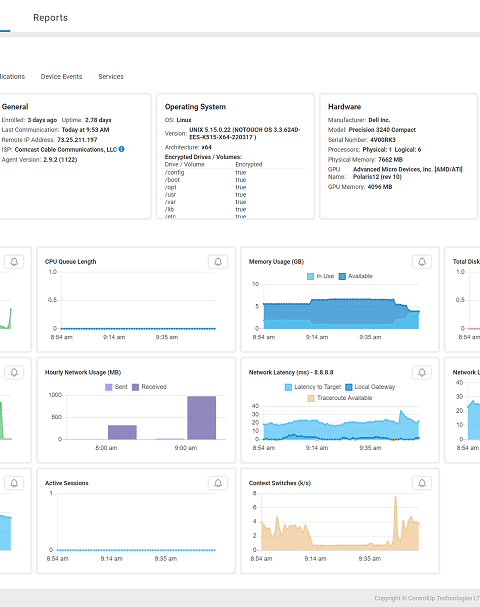Click the General card heading
This screenshot has width=480, height=607.
[x=15, y=107]
